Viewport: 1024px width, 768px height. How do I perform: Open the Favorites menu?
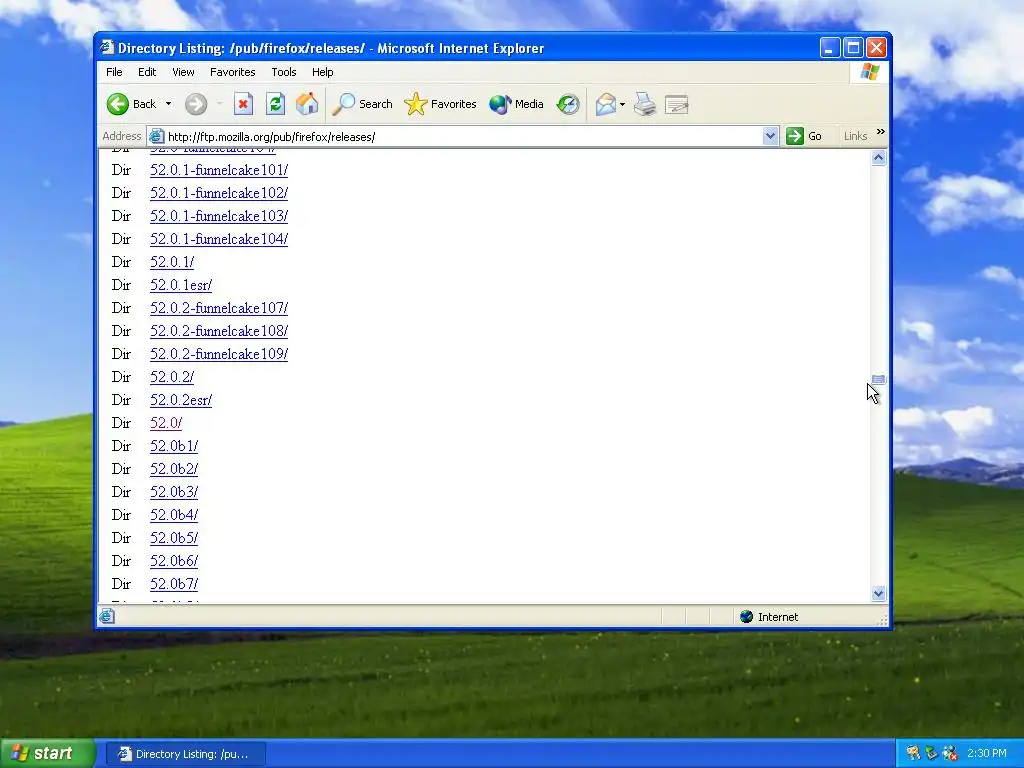pos(232,72)
